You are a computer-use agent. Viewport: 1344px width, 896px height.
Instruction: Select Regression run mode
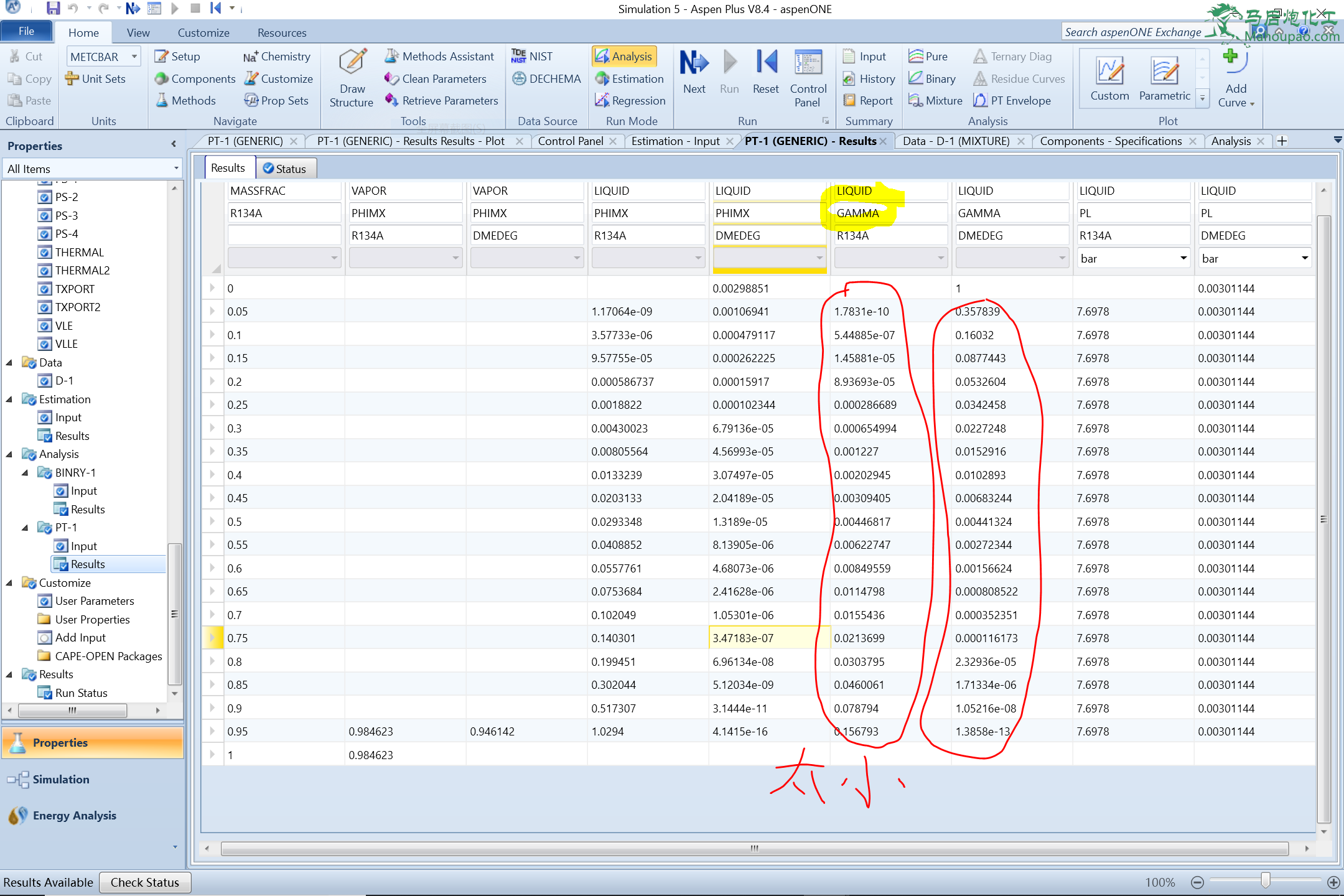pos(630,101)
